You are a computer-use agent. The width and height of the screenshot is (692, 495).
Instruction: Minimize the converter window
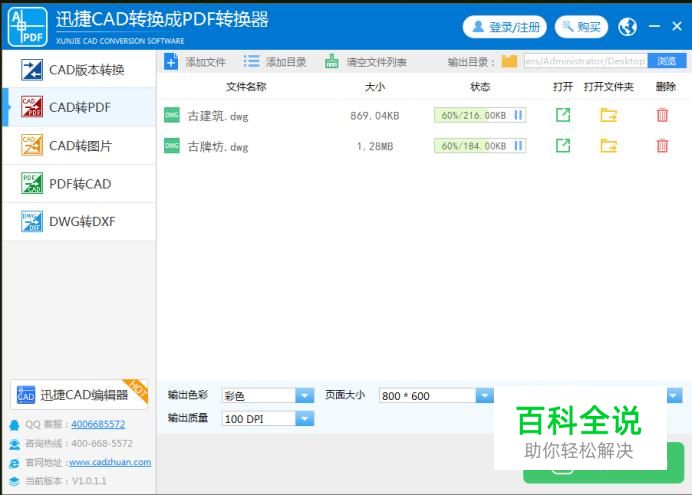click(x=654, y=26)
